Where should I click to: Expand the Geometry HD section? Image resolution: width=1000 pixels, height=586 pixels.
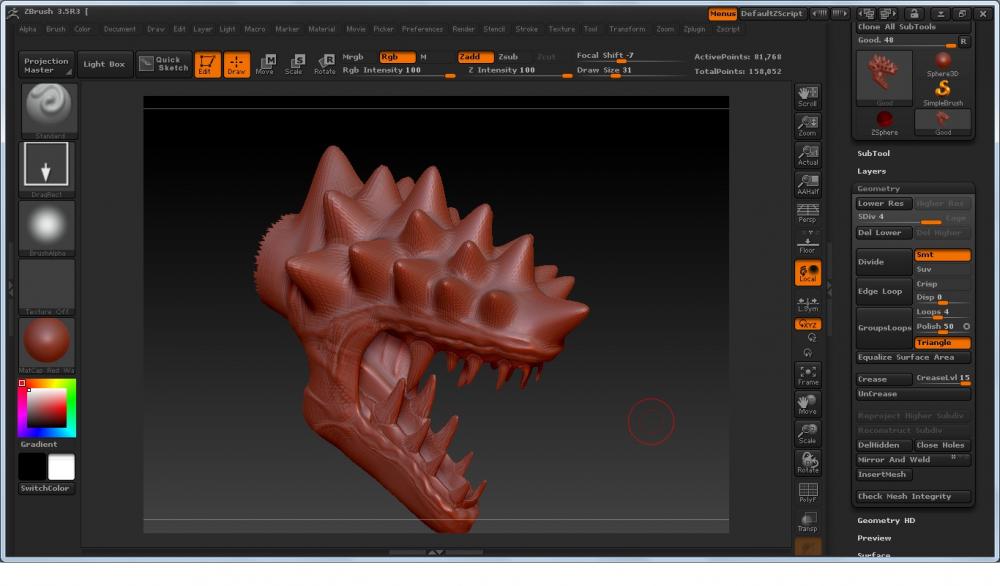pos(885,520)
